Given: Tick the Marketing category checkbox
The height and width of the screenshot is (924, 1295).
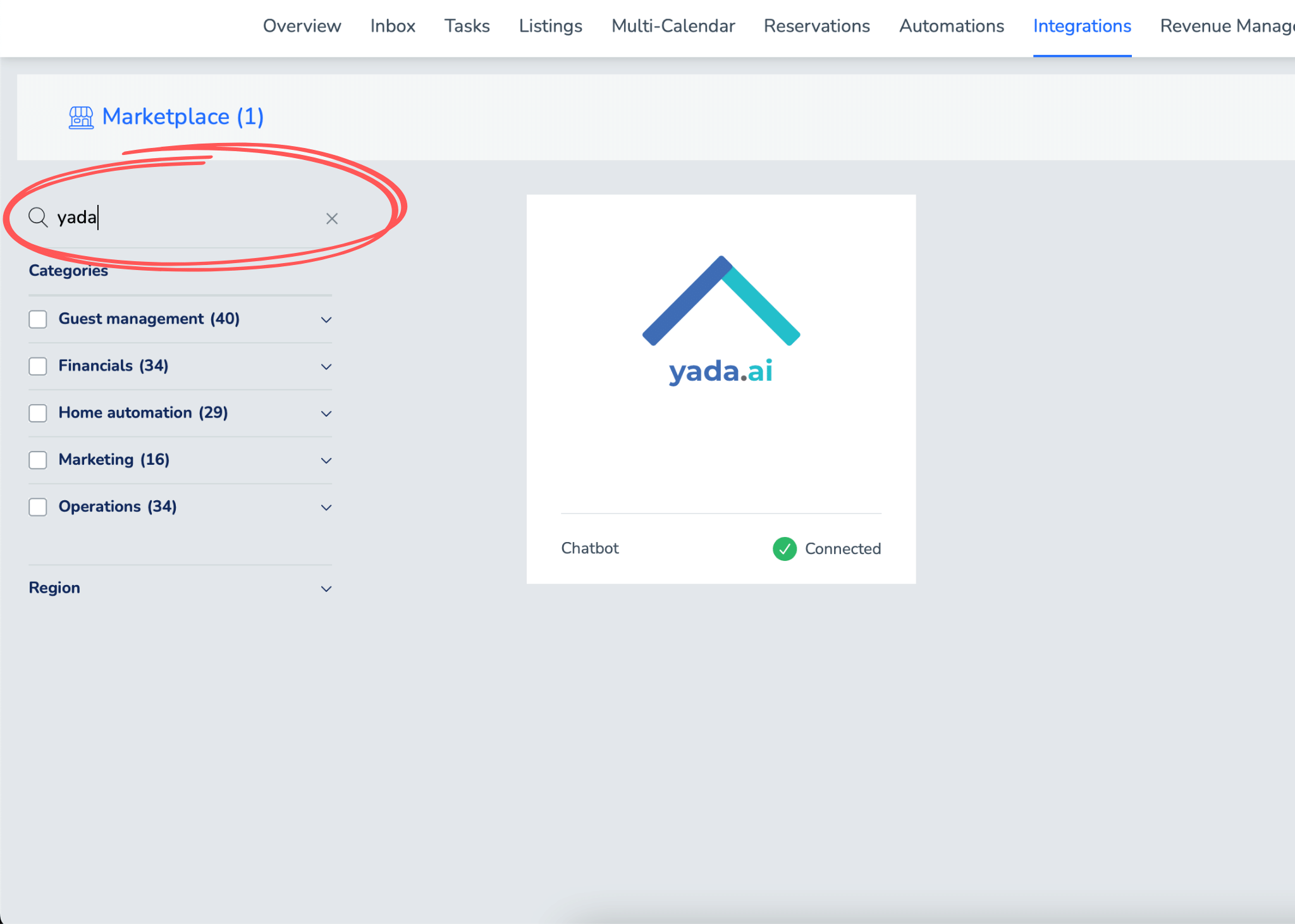Looking at the screenshot, I should point(38,460).
